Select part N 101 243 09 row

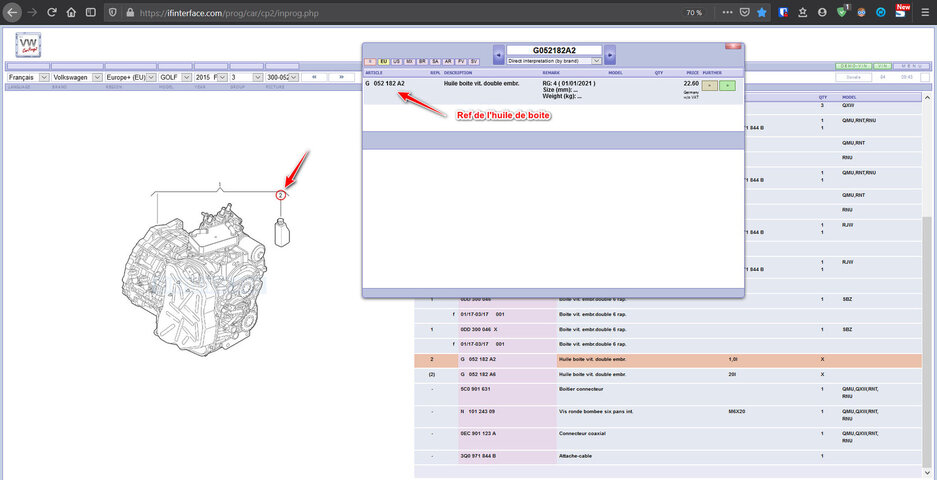click(x=667, y=415)
